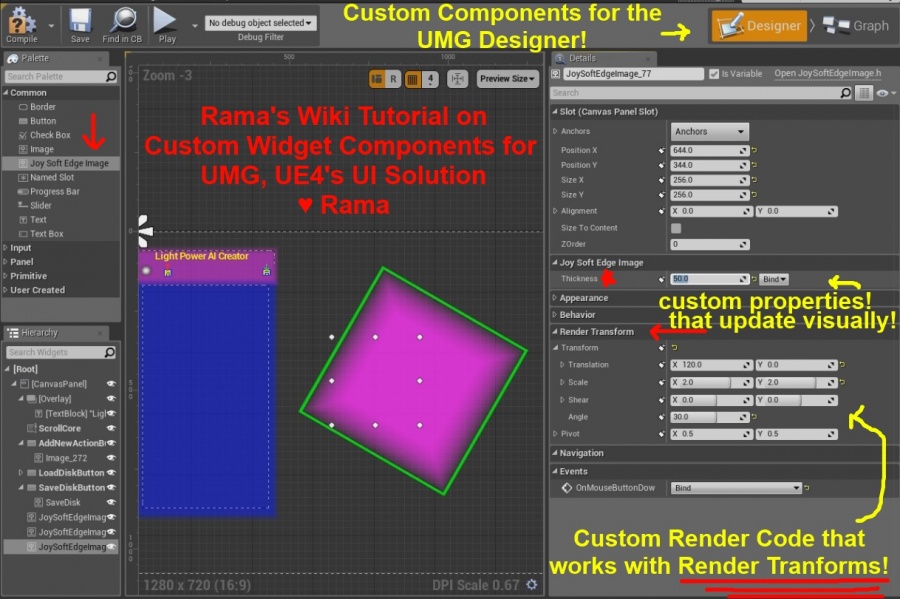The height and width of the screenshot is (599, 900).
Task: Pick Image widget in palette
Action: [41, 149]
